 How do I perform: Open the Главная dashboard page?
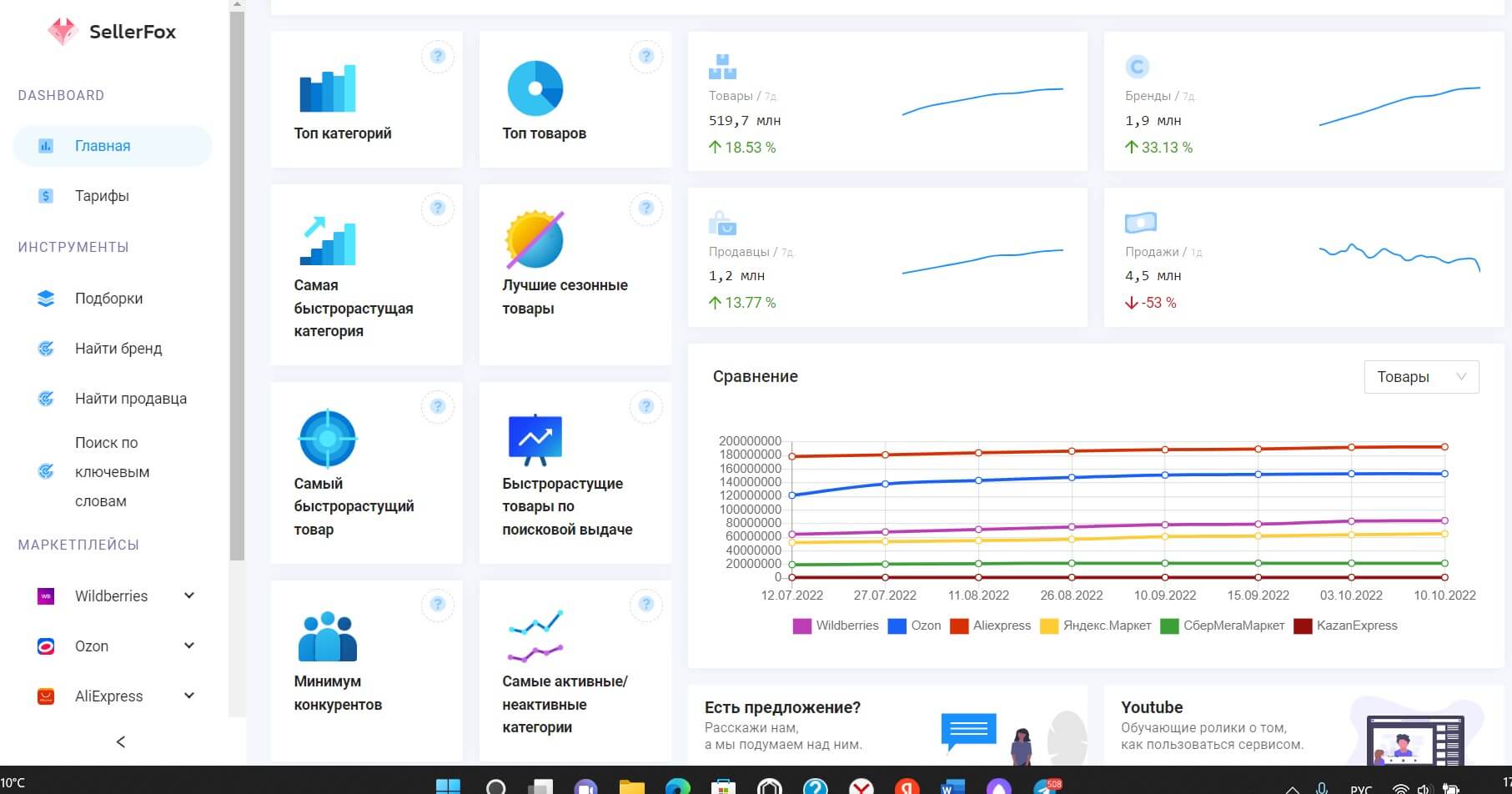(x=113, y=146)
